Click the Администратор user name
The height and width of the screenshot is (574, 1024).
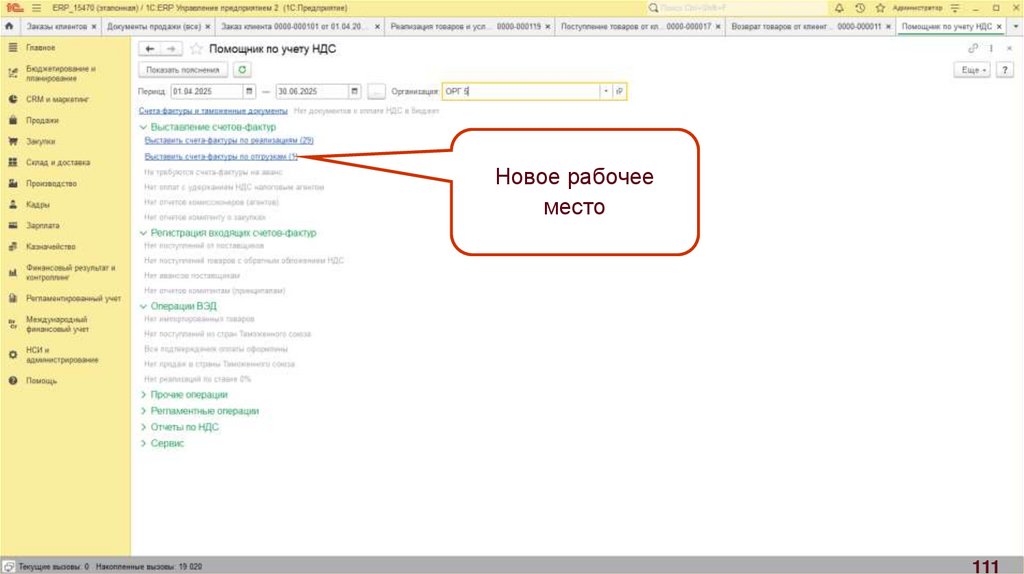coord(918,8)
